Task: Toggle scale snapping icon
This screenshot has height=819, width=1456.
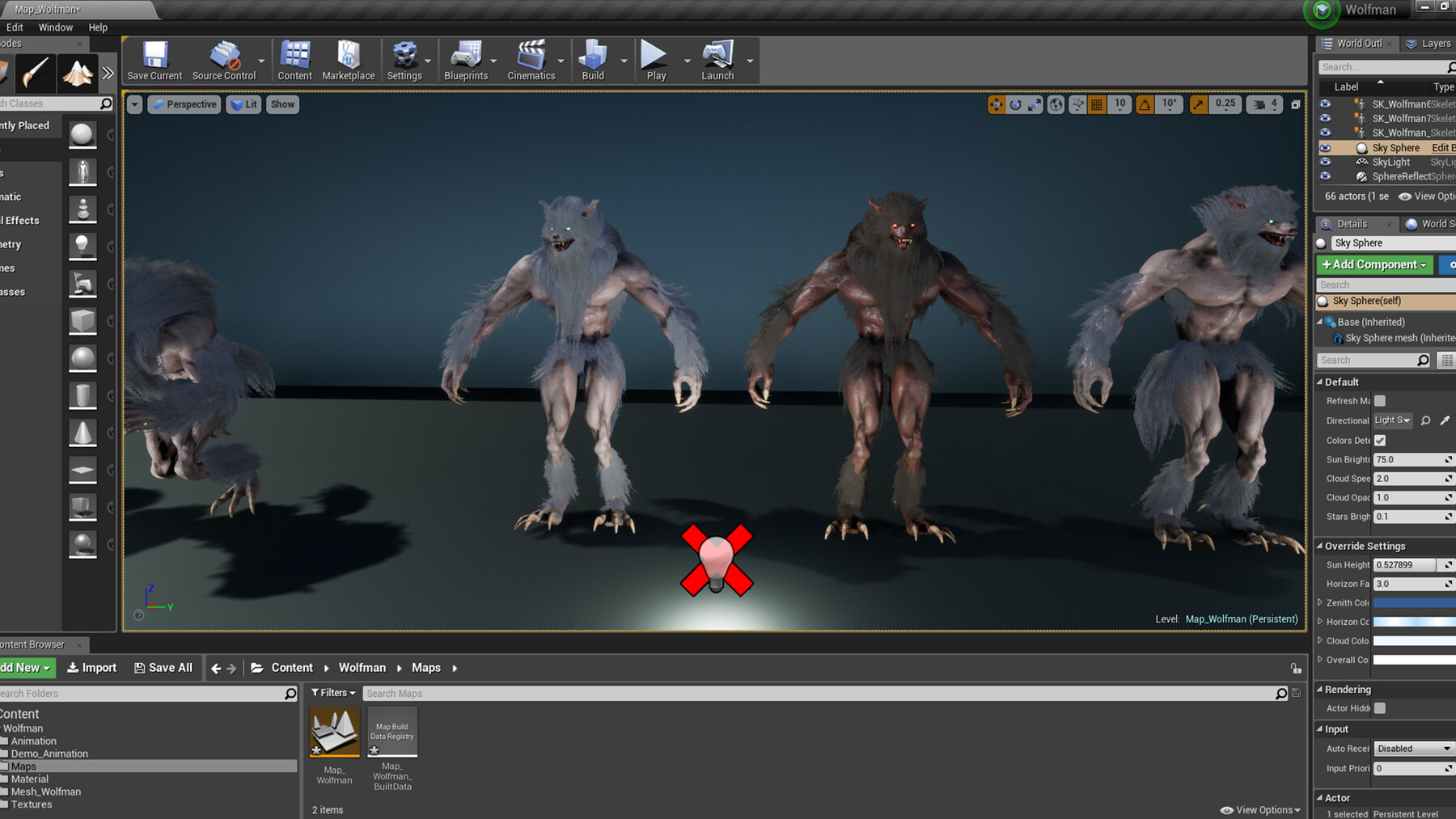Action: 1198,104
